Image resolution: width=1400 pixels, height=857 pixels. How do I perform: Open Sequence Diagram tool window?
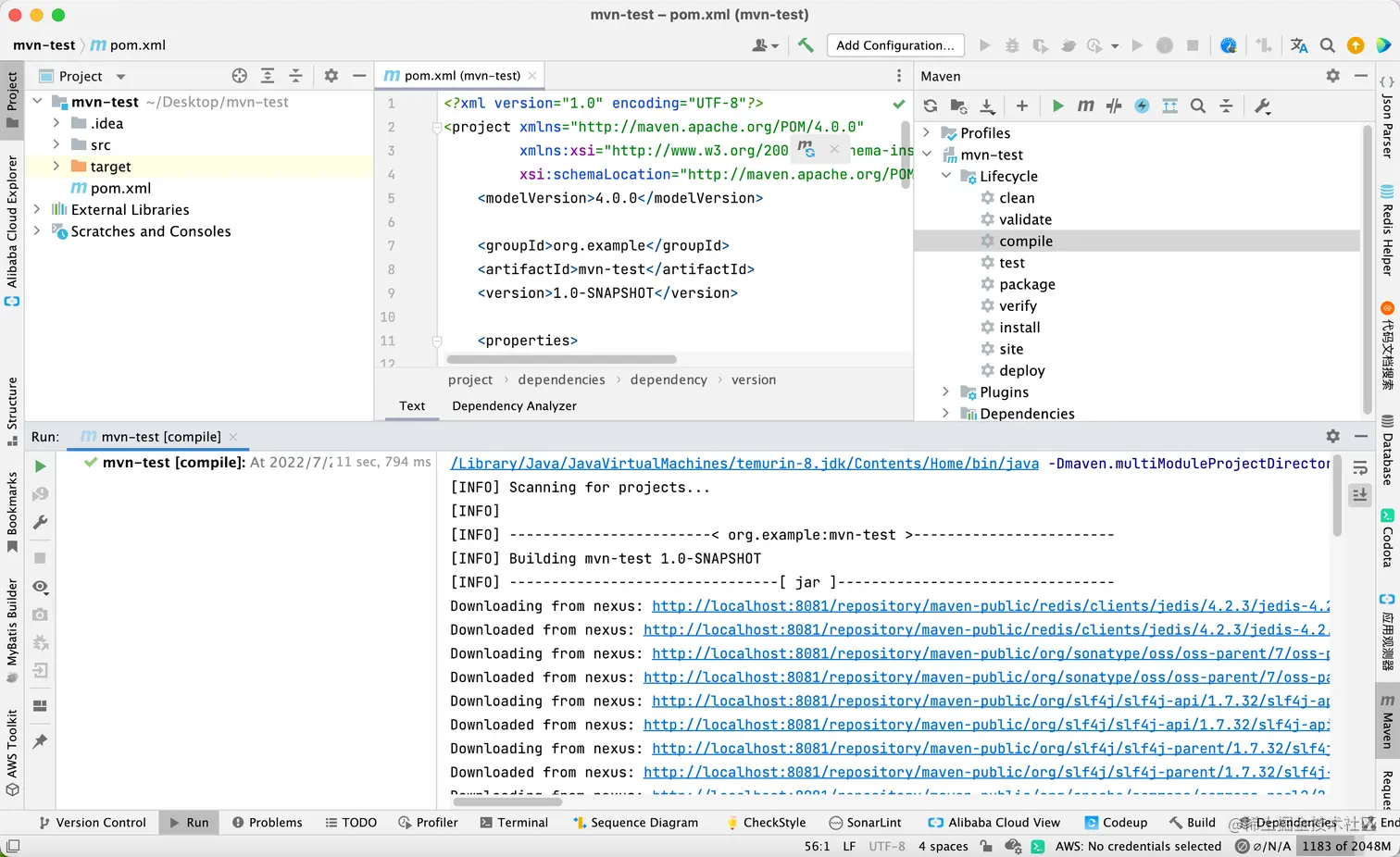coord(635,823)
